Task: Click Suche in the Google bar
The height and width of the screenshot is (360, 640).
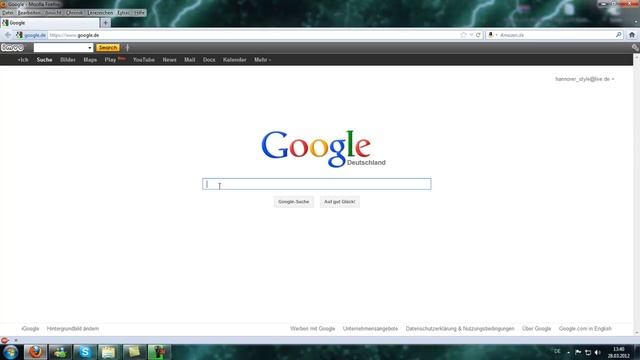Action: [x=44, y=60]
